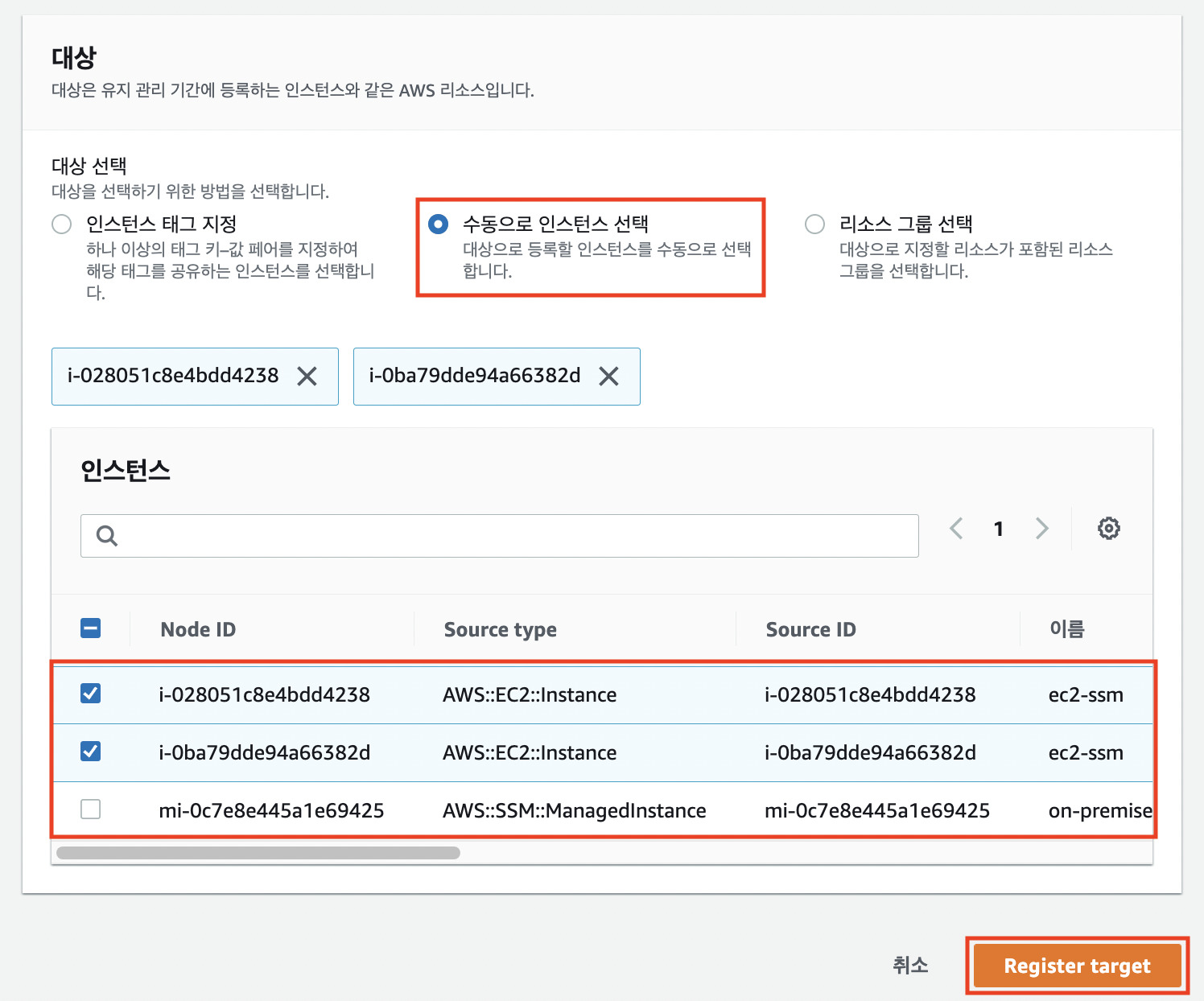Open the table settings gear icon
This screenshot has width=1204, height=1001.
tap(1109, 529)
